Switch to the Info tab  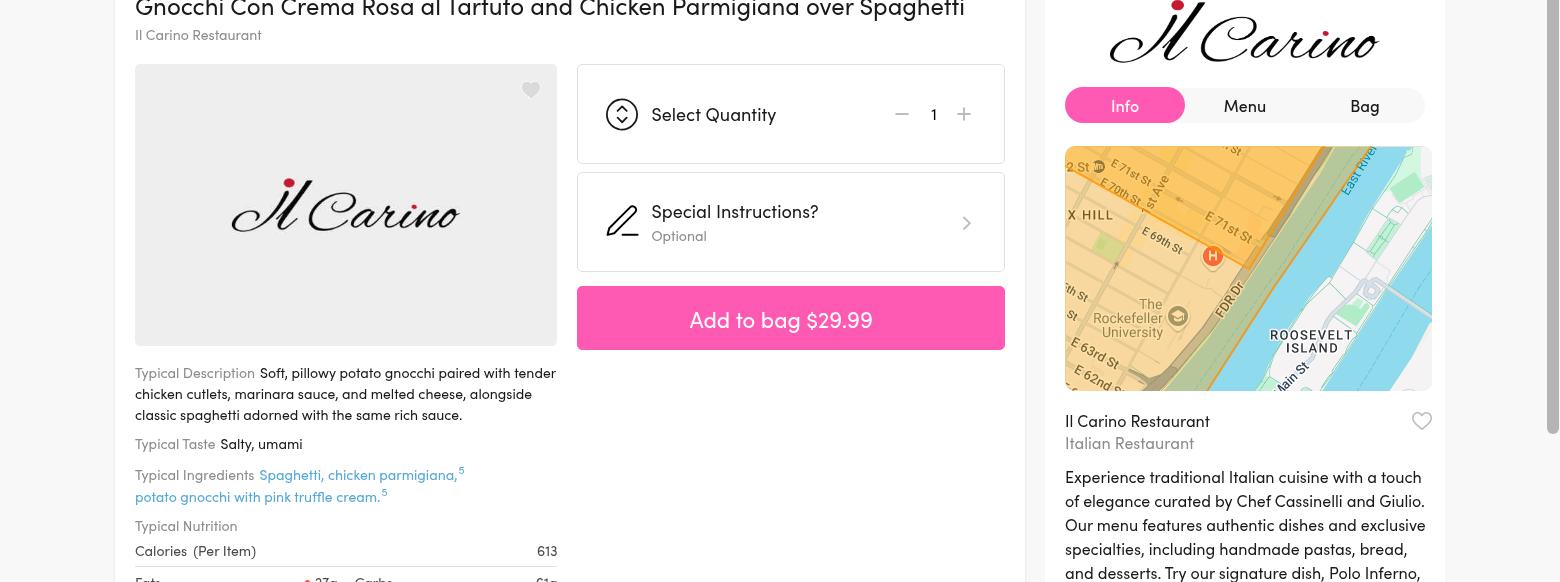(1124, 106)
